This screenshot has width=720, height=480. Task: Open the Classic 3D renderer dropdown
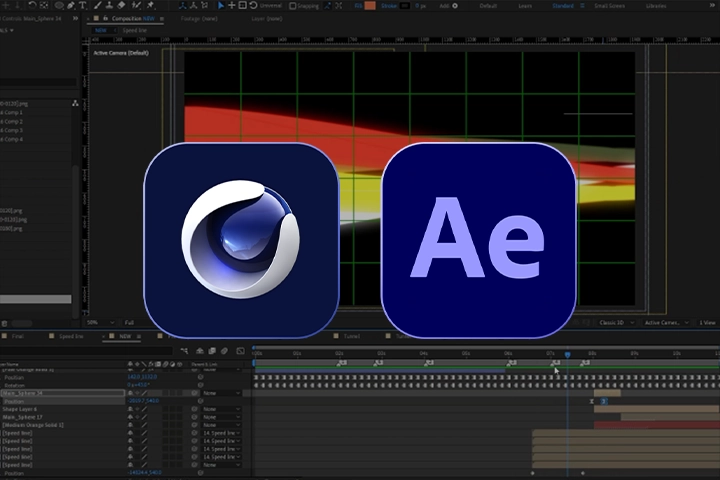coord(616,323)
